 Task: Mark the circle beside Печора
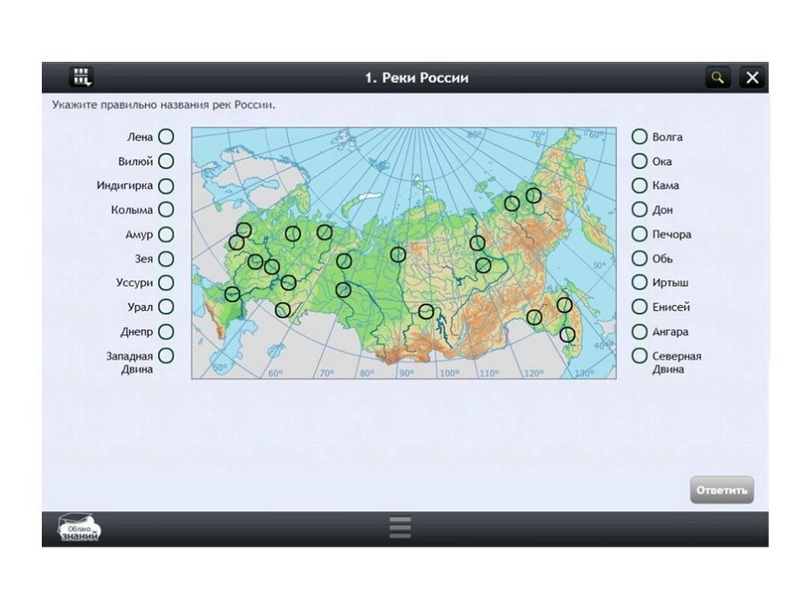(x=639, y=235)
